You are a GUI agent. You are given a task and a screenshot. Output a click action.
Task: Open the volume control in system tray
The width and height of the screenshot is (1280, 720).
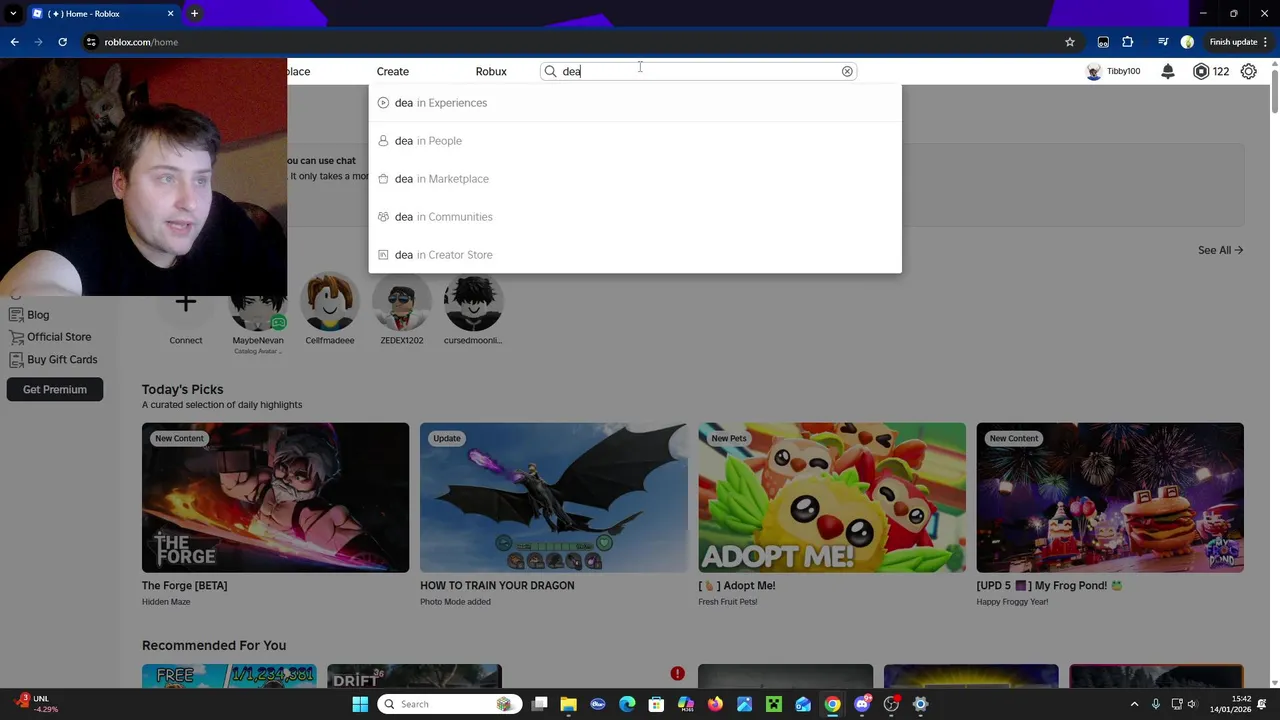(1191, 704)
